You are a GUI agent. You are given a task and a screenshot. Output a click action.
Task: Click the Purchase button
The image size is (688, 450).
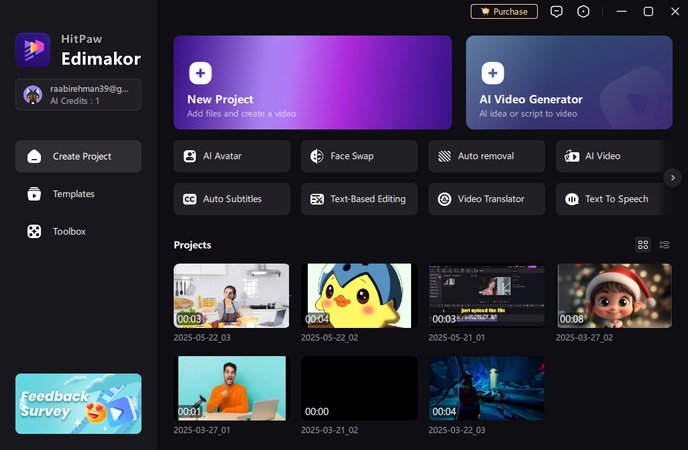pos(504,12)
